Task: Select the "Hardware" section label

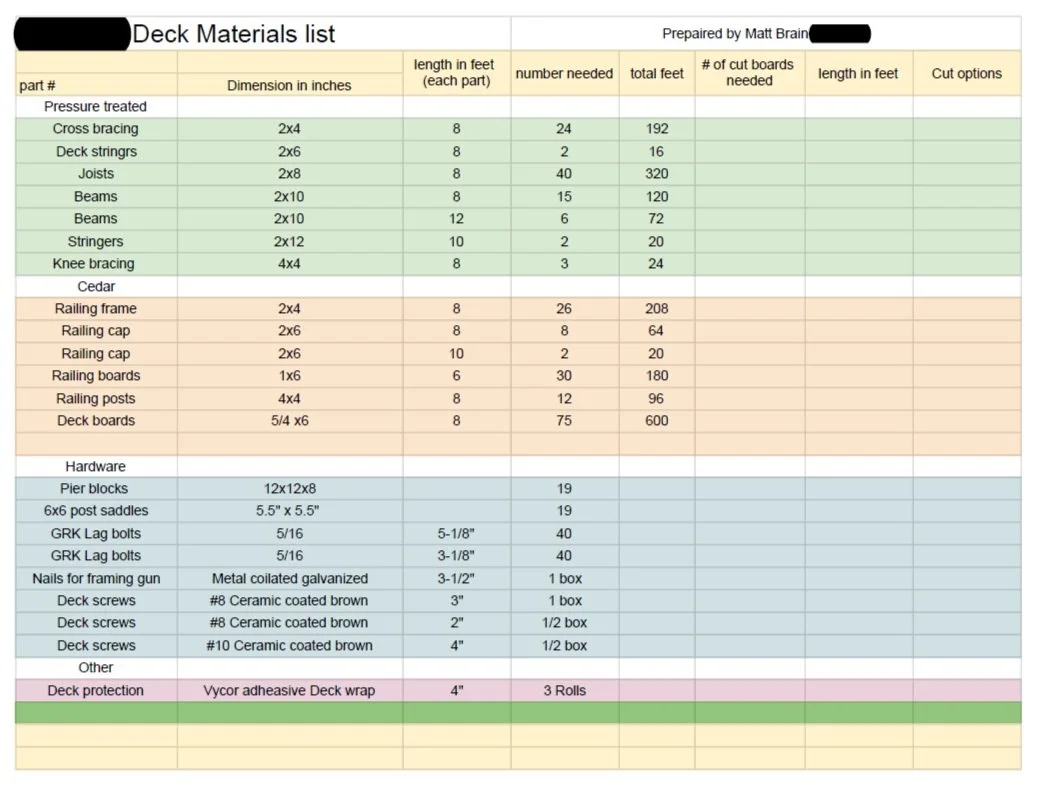Action: click(95, 467)
